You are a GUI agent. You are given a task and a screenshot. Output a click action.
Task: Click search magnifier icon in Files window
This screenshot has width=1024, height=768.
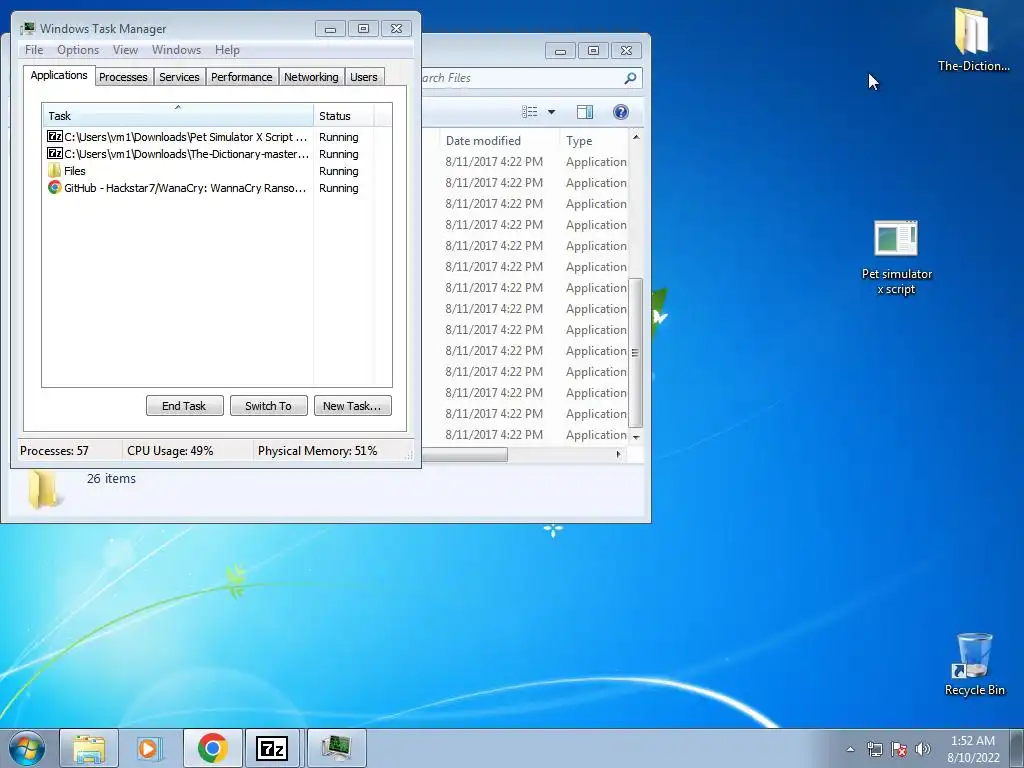click(630, 78)
